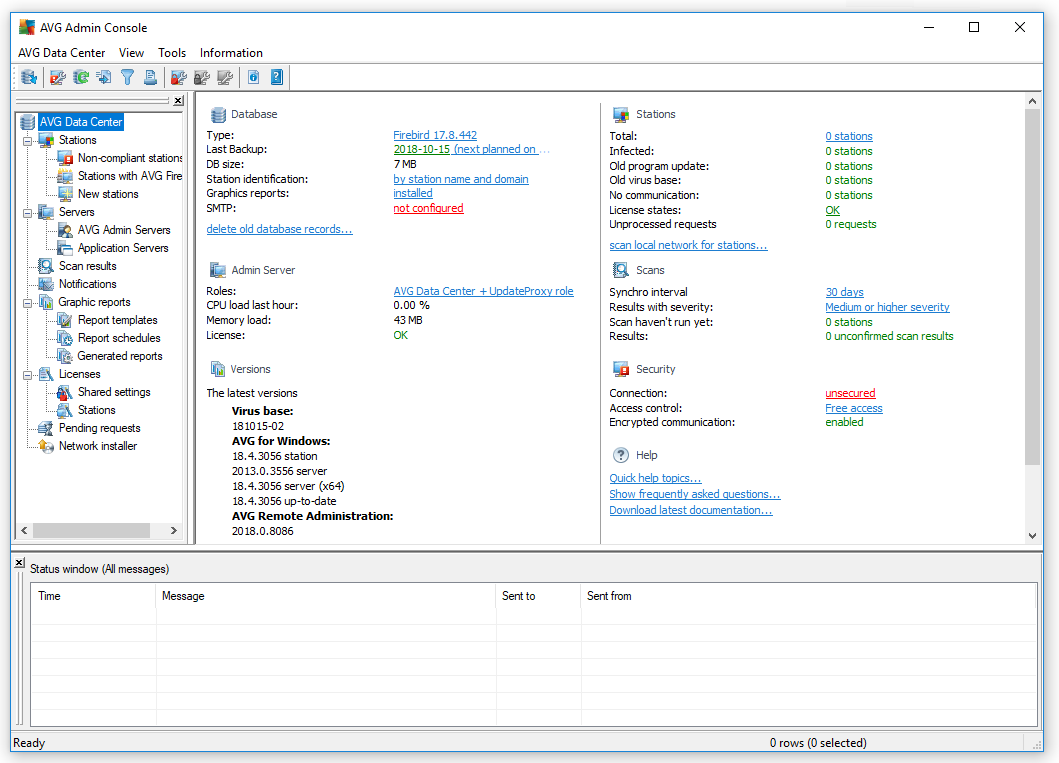
Task: Select Report templates in the tree
Action: [x=118, y=319]
